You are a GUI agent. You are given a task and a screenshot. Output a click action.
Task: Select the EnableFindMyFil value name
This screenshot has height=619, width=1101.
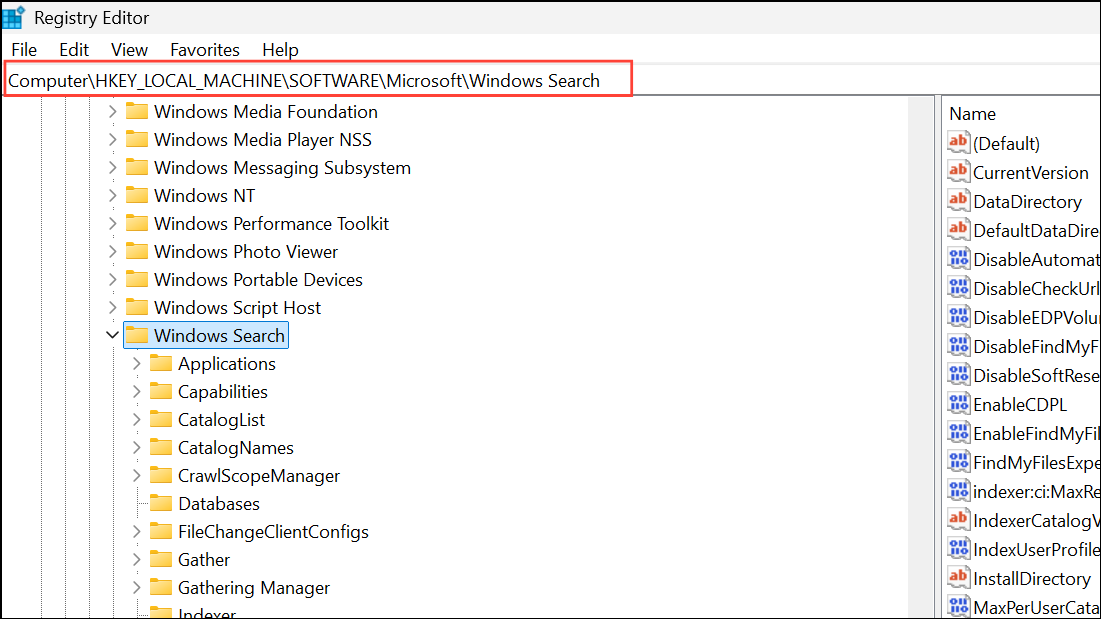(x=1036, y=434)
